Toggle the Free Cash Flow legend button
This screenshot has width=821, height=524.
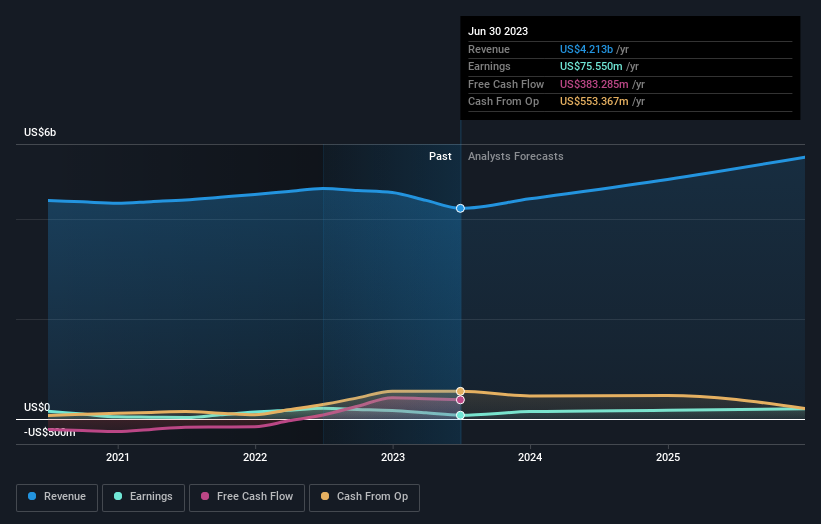point(247,497)
